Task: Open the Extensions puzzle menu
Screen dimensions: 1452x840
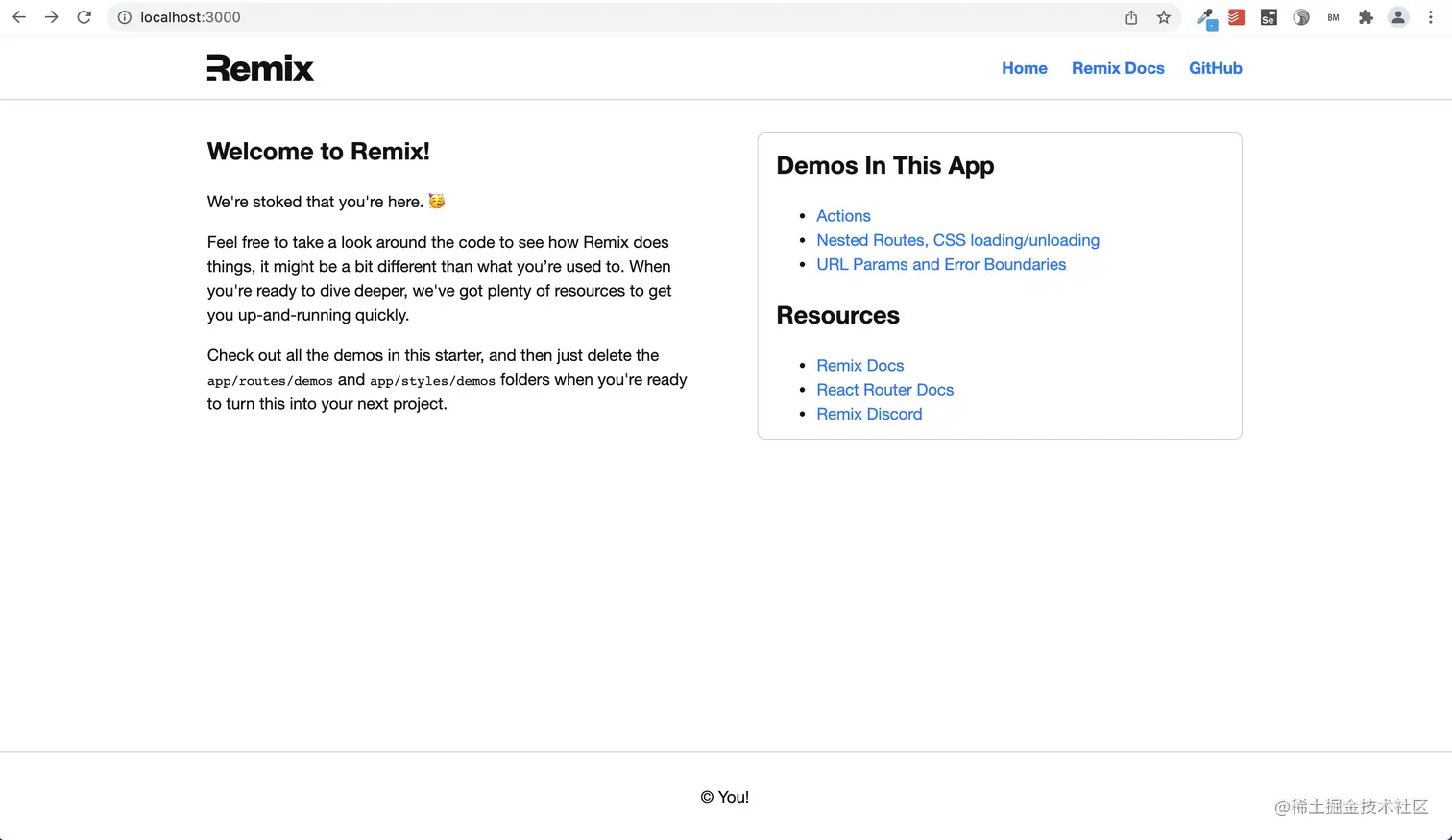Action: (1366, 17)
